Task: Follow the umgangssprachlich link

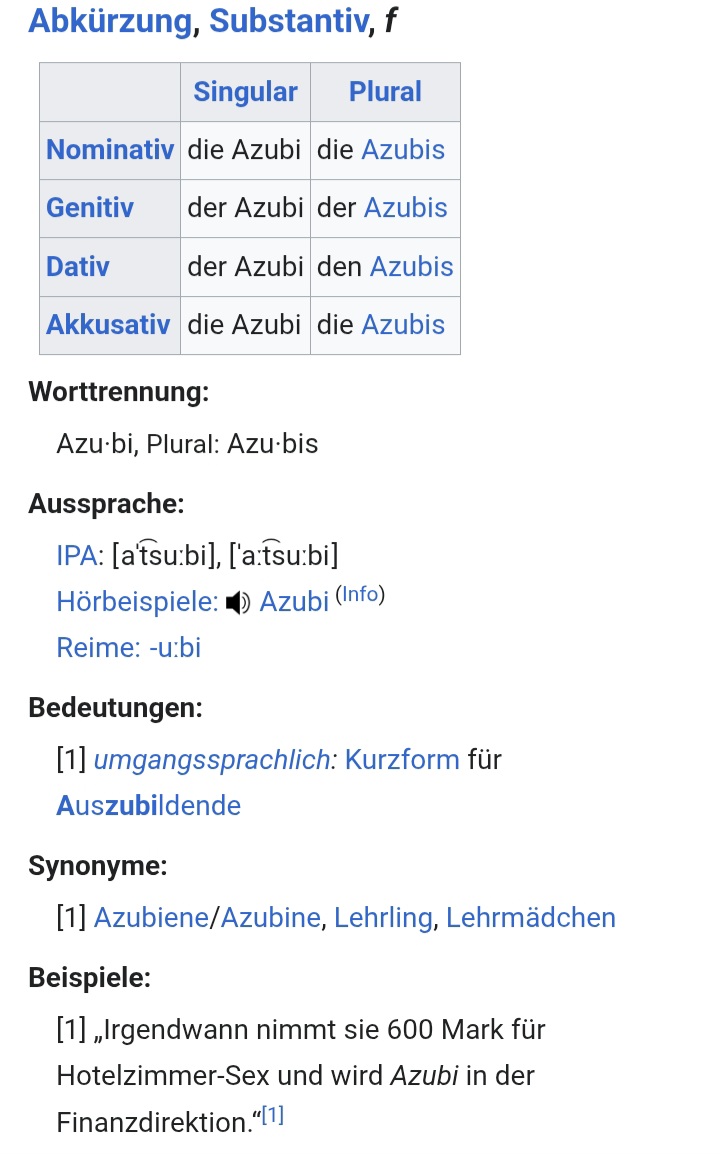Action: [x=215, y=760]
